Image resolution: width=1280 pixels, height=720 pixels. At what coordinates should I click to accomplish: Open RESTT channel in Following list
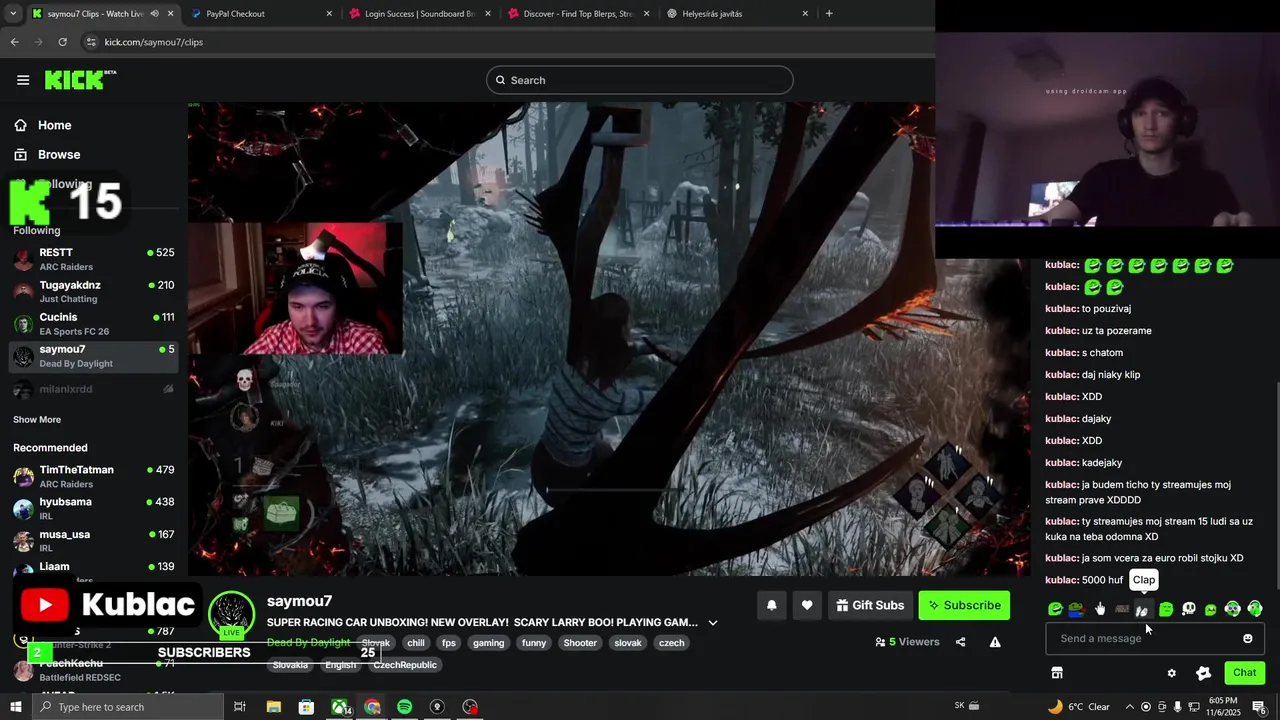[x=94, y=259]
